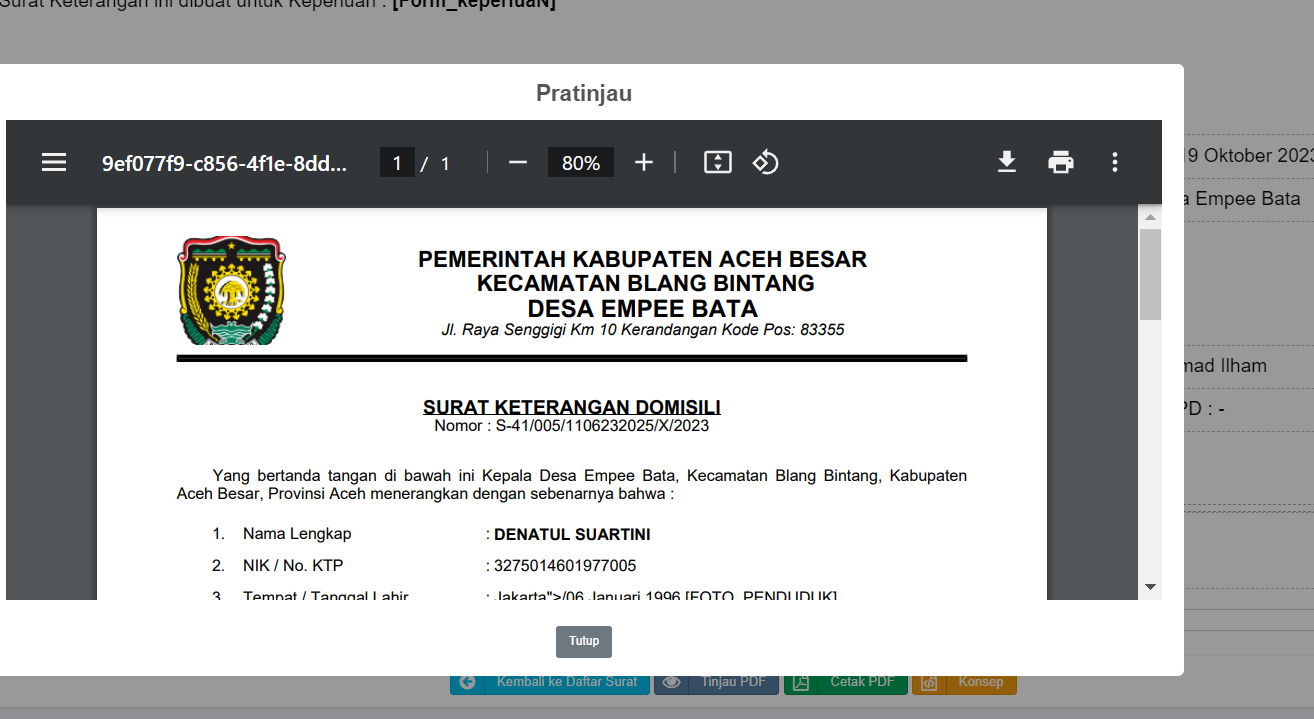The image size is (1314, 719).
Task: Zoom out the document preview
Action: 517,162
